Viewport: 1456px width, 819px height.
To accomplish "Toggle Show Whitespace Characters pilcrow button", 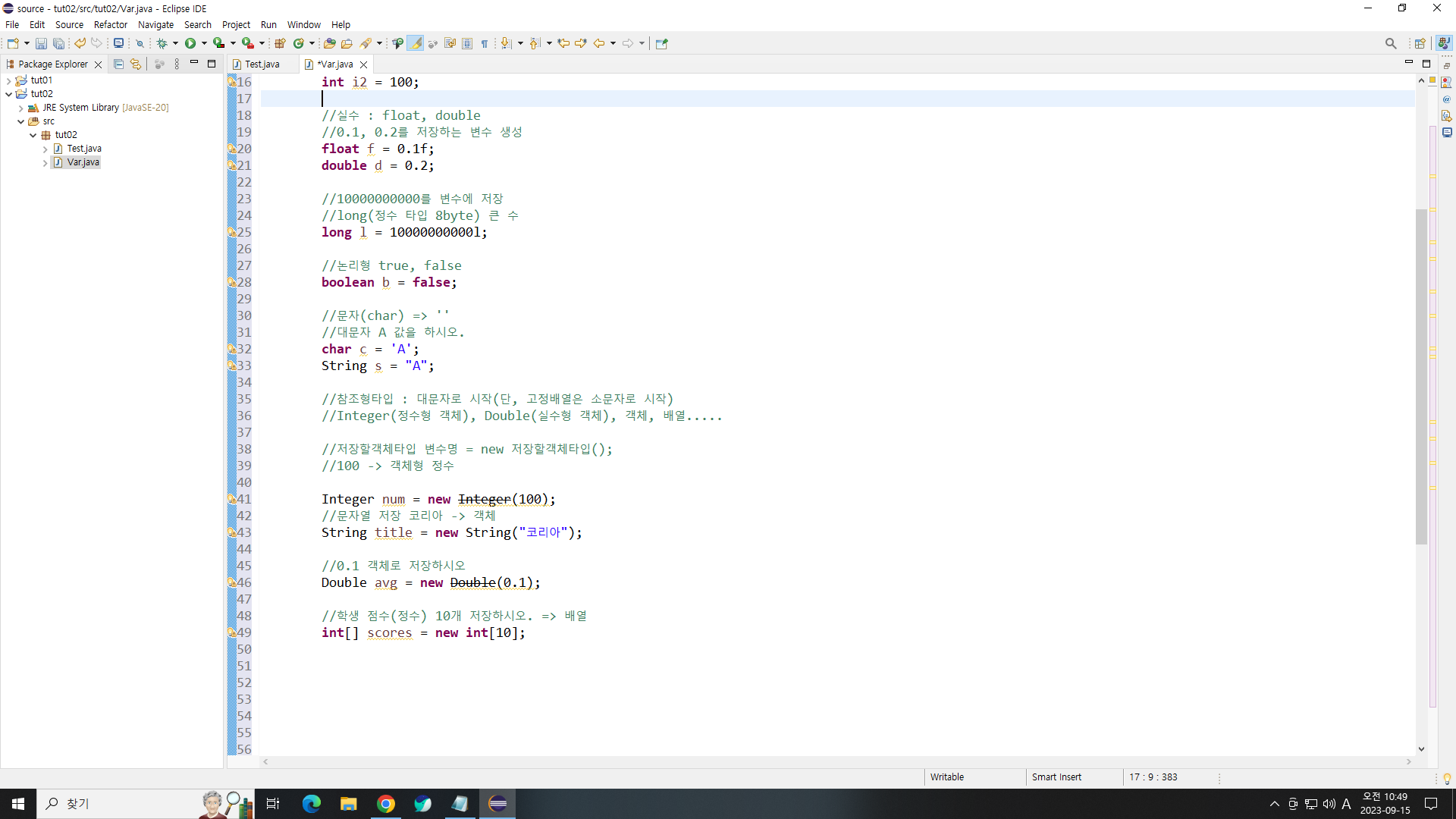I will point(485,44).
